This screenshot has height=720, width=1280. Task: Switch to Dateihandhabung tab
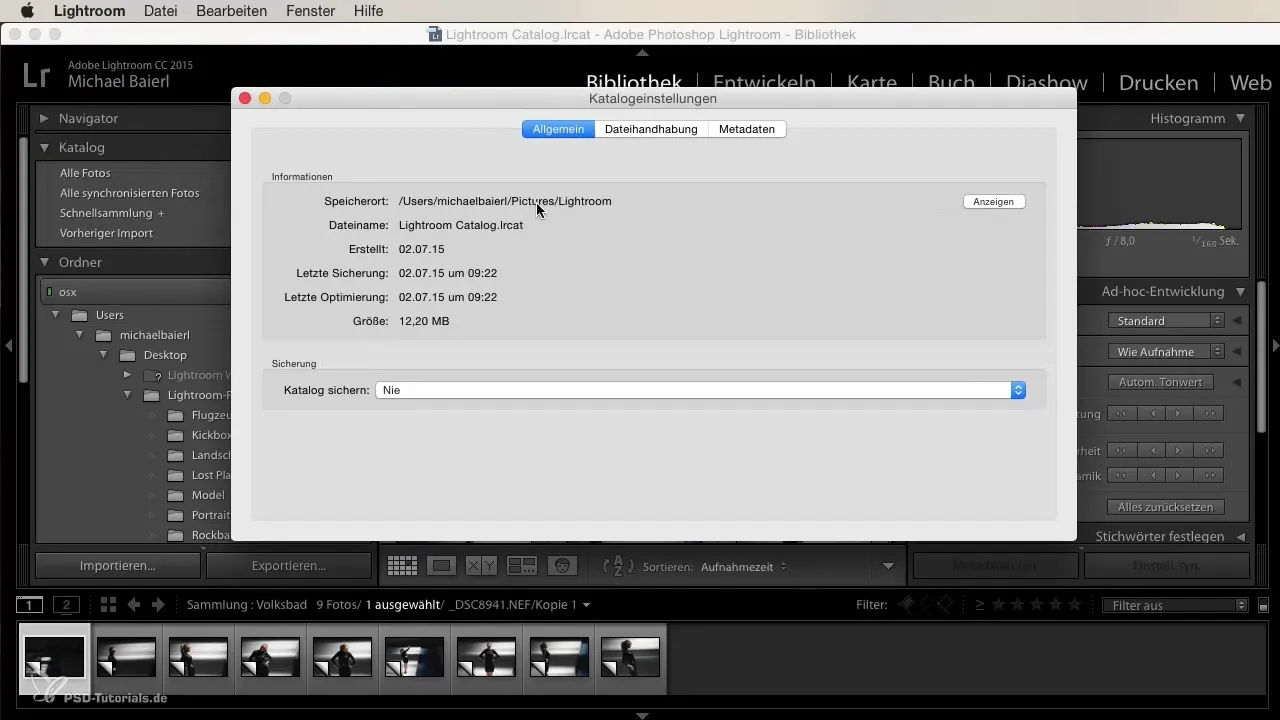coord(651,129)
